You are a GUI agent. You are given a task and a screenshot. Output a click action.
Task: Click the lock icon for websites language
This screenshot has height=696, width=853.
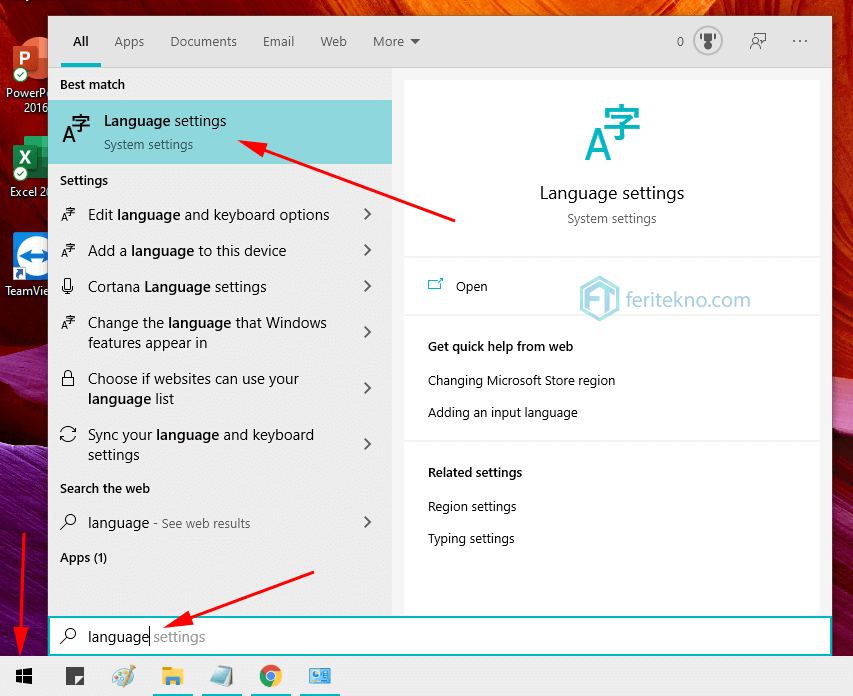coord(67,378)
